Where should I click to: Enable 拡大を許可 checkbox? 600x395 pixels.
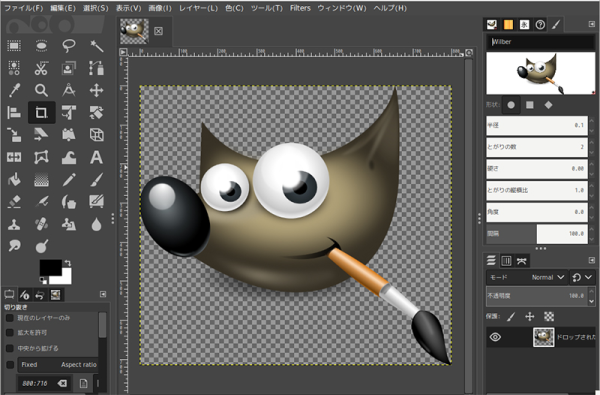(10, 333)
